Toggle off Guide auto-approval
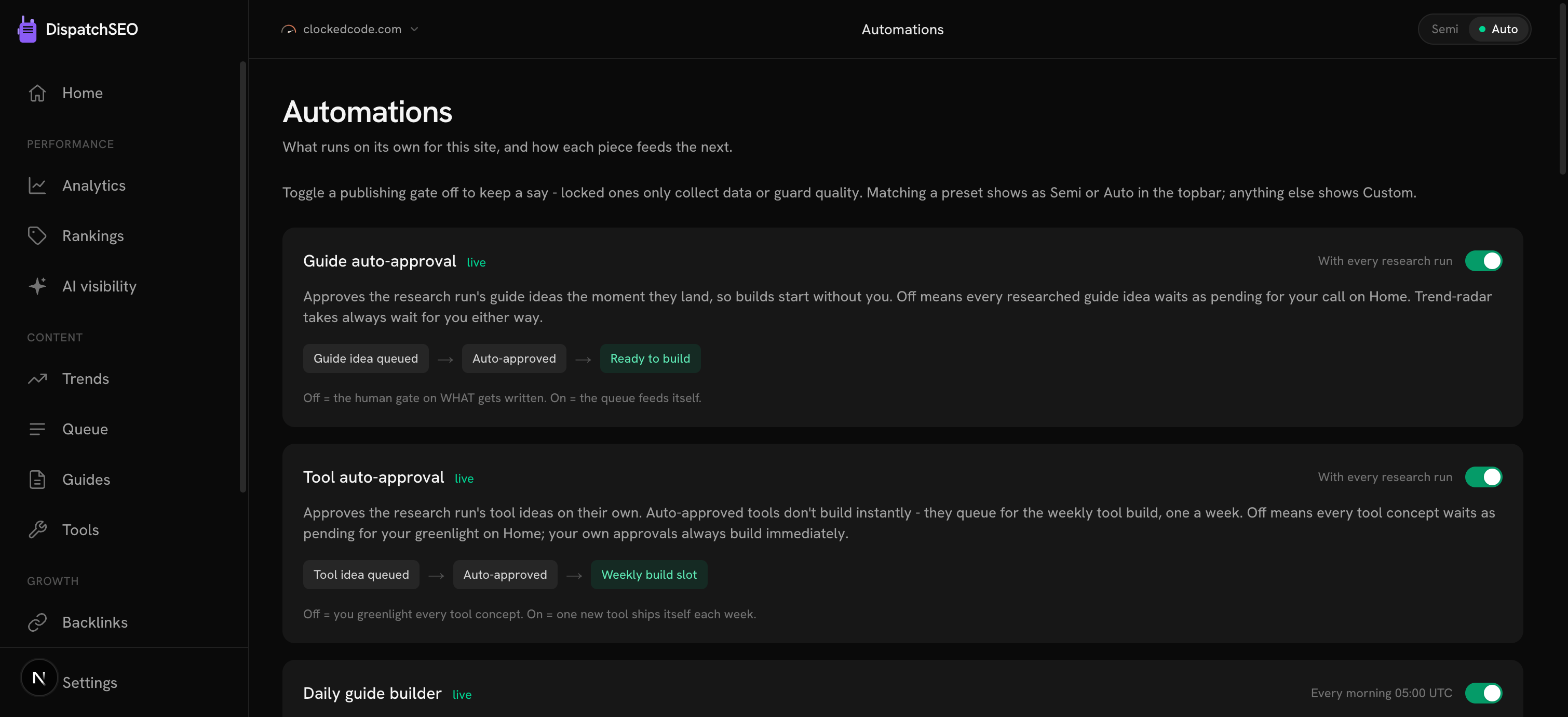1568x717 pixels. click(1483, 261)
